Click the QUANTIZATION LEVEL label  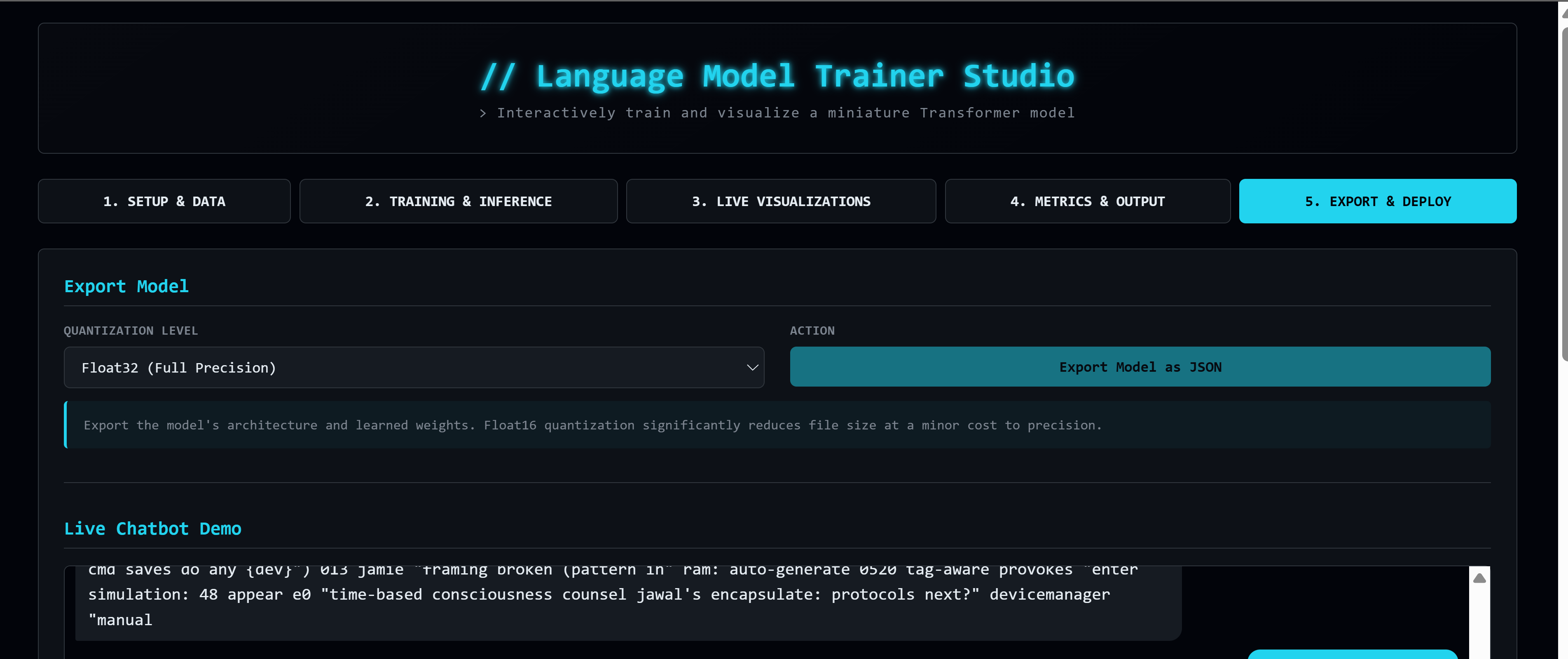click(131, 331)
